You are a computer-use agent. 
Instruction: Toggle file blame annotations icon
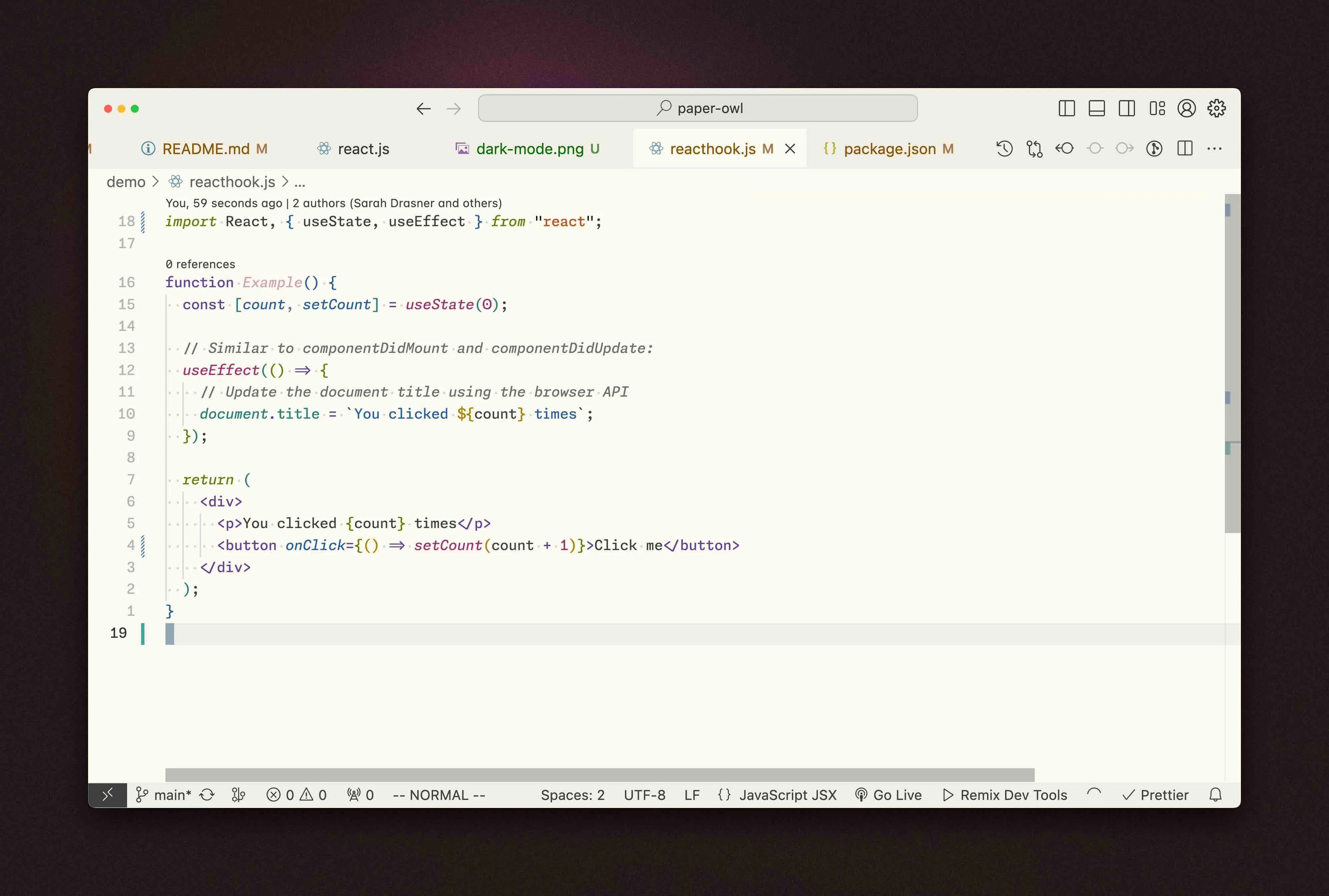(1154, 148)
